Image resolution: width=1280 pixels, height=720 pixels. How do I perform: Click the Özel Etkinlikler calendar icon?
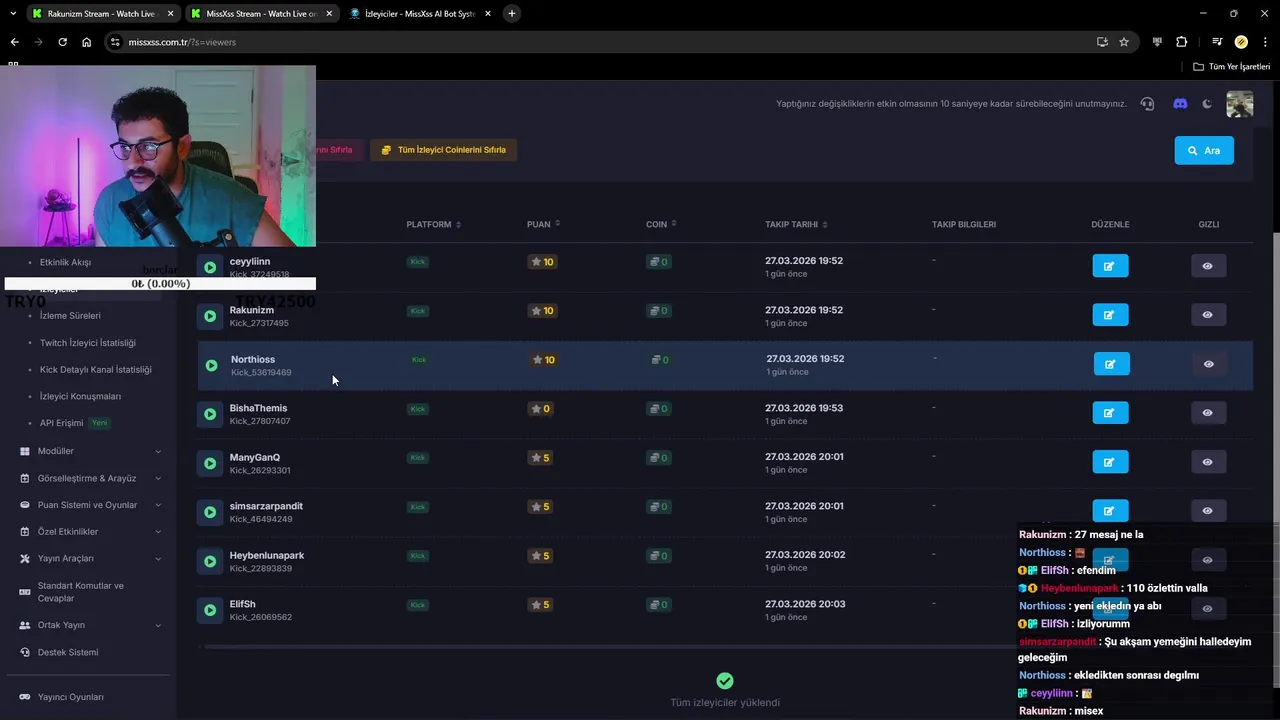pos(25,532)
